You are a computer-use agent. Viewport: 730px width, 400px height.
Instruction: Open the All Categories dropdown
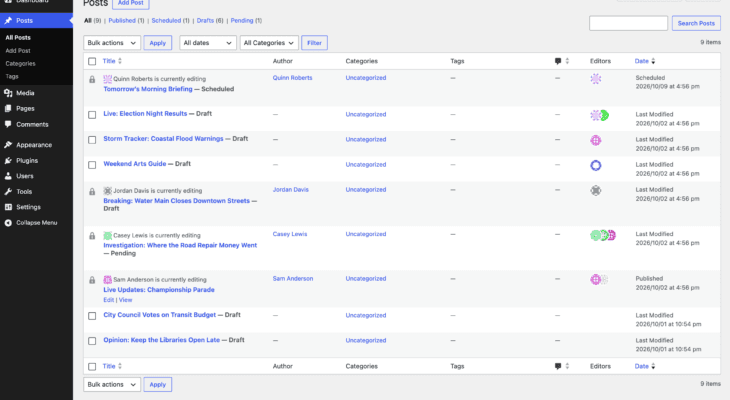click(269, 43)
